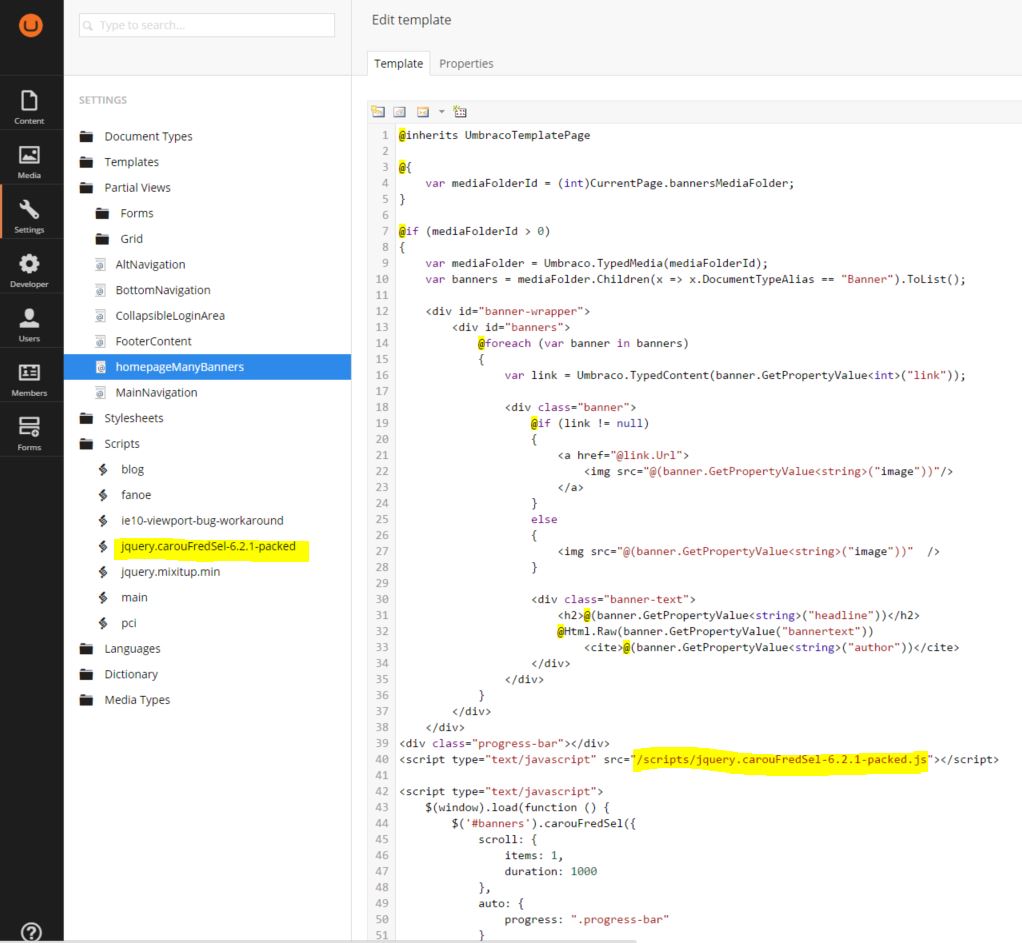Click the orange insert macro toolbar icon
The image size is (1022, 943).
pyautogui.click(x=423, y=112)
